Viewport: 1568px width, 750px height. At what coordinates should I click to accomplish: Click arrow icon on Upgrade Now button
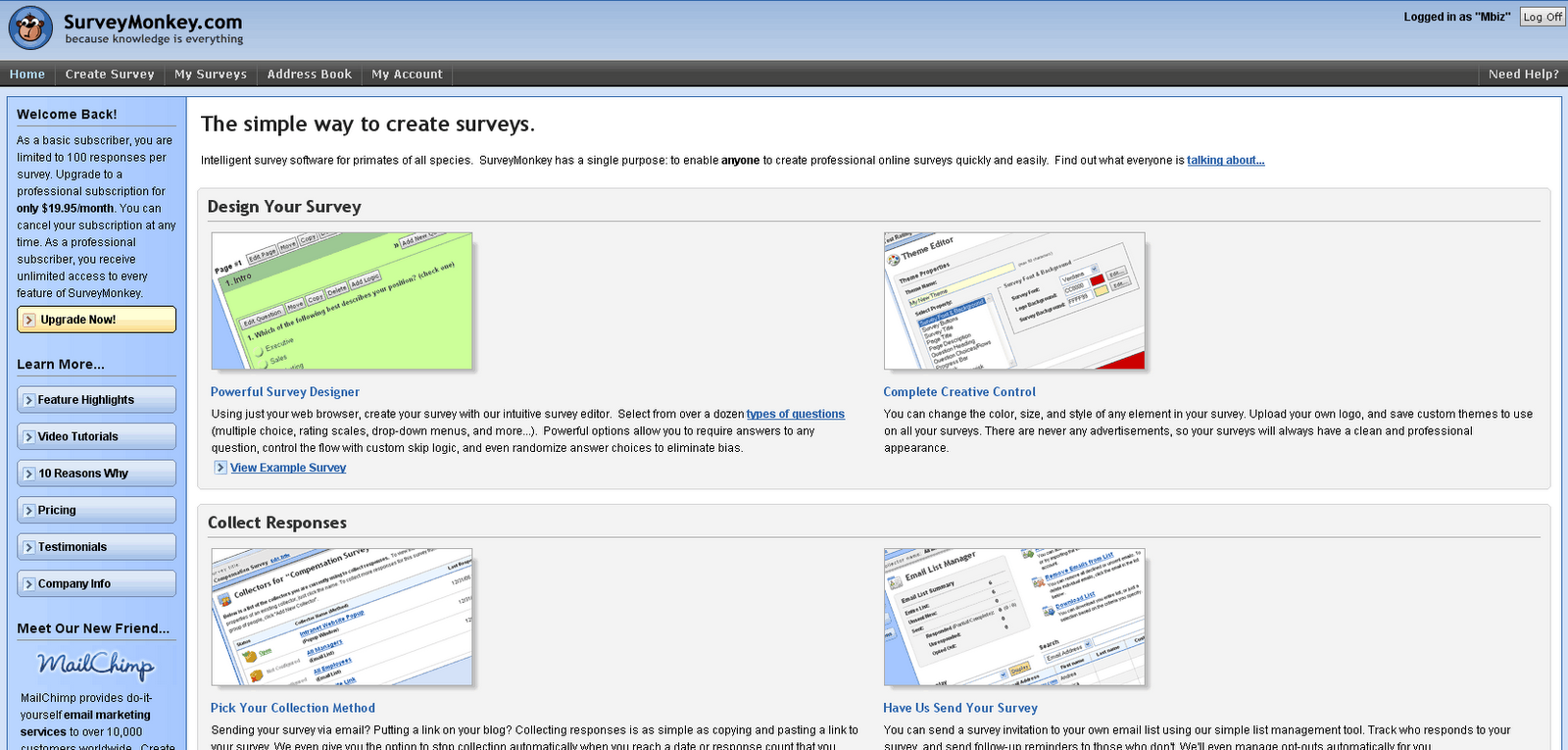(x=29, y=320)
